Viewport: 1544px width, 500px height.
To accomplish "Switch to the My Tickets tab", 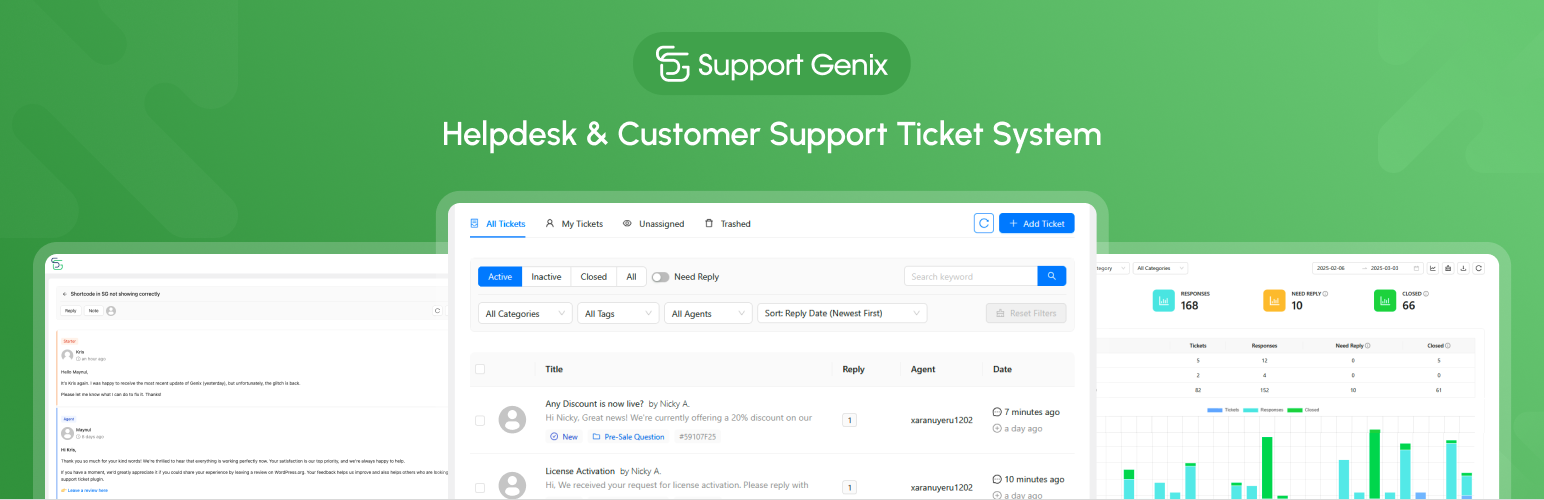I will (574, 224).
